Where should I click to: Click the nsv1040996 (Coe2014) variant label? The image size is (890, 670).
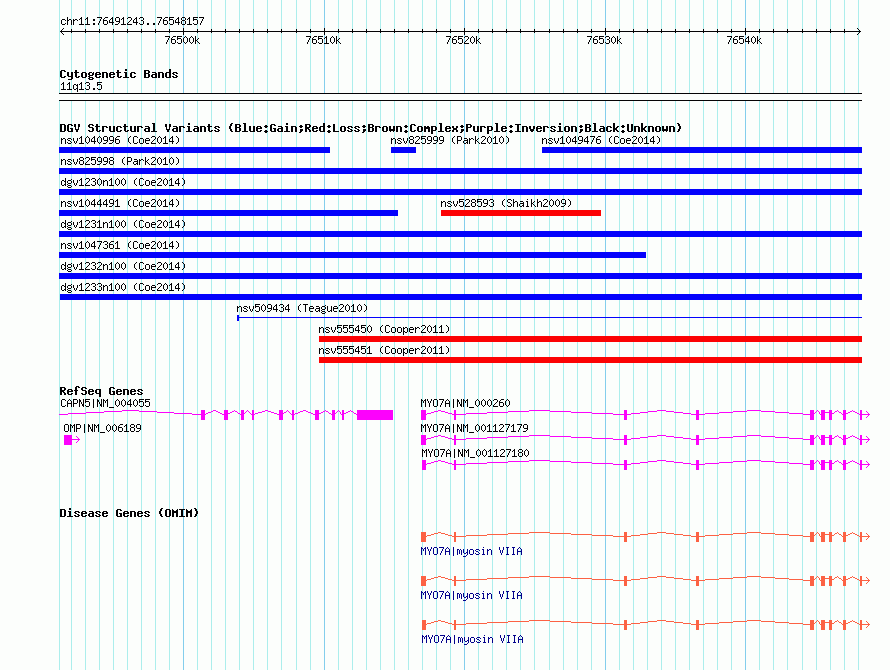coord(120,140)
